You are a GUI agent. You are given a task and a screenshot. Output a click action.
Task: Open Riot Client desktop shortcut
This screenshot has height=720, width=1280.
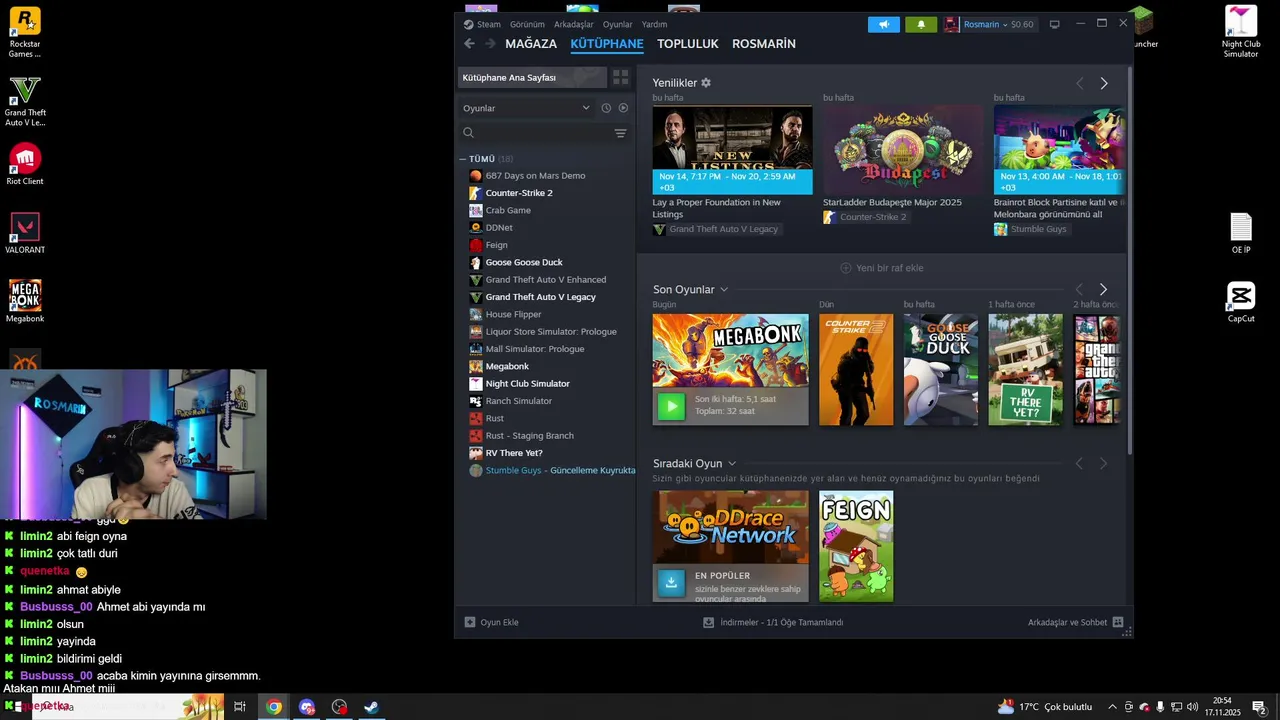point(25,164)
